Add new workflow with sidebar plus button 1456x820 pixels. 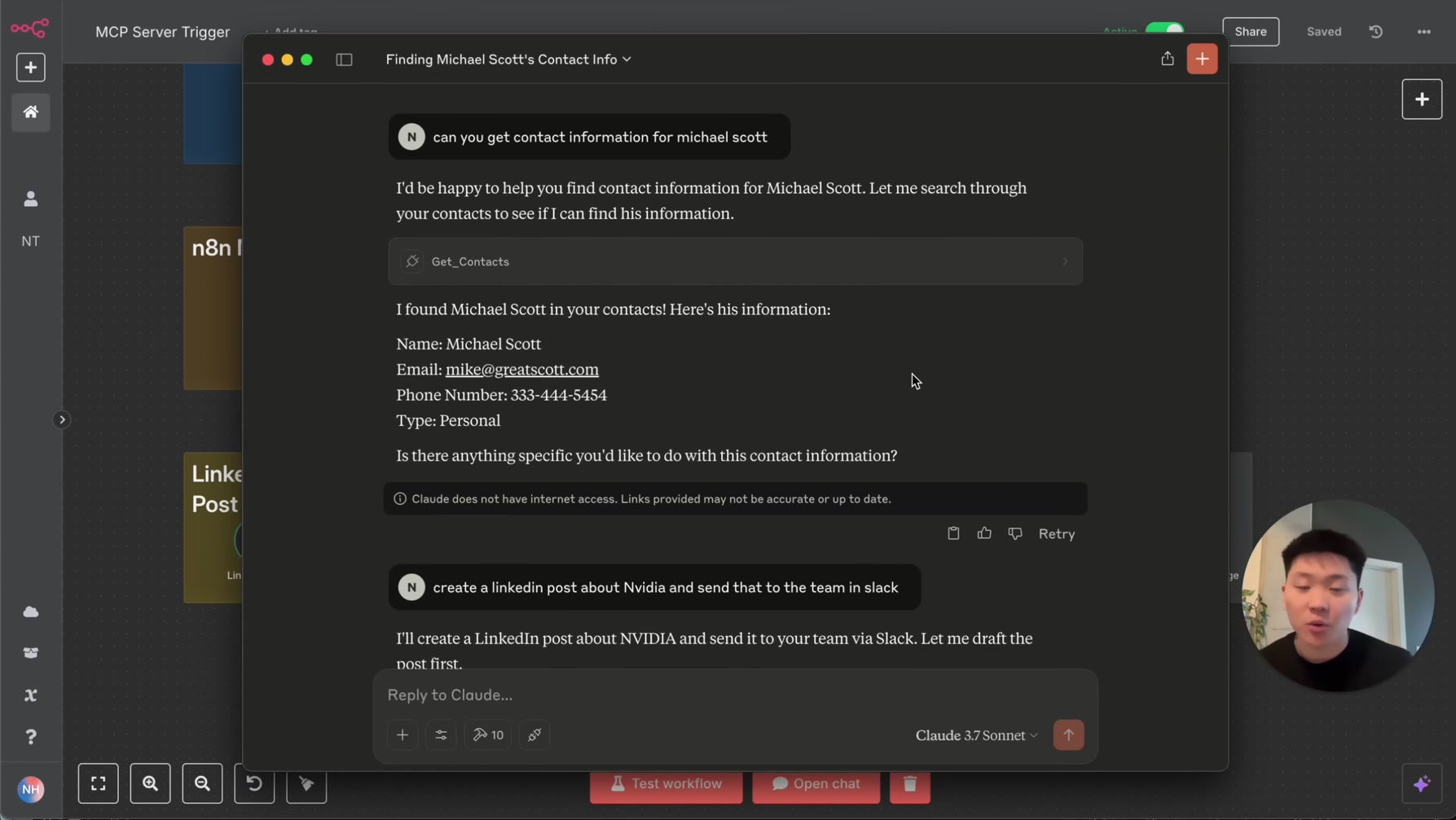coord(30,68)
